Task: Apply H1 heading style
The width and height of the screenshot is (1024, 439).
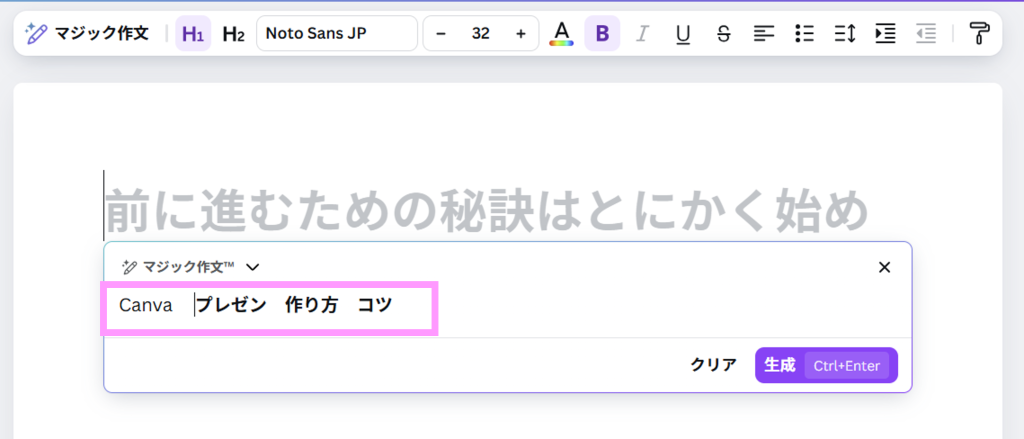Action: coord(193,34)
